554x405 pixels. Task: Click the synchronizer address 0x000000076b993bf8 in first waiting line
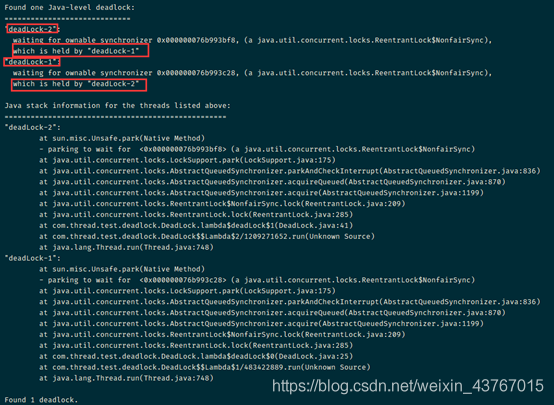[196, 40]
